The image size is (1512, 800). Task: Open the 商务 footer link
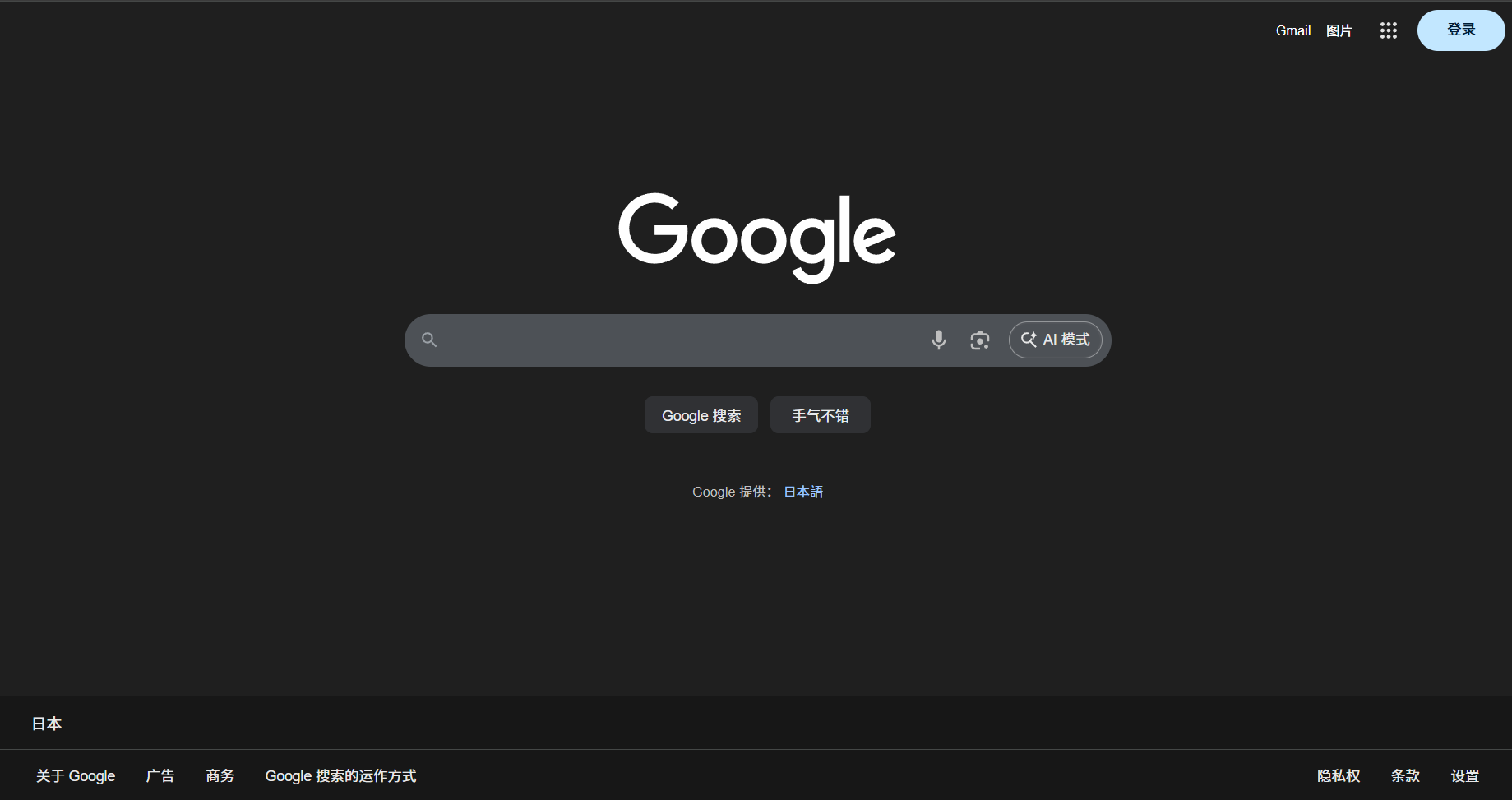(x=220, y=775)
